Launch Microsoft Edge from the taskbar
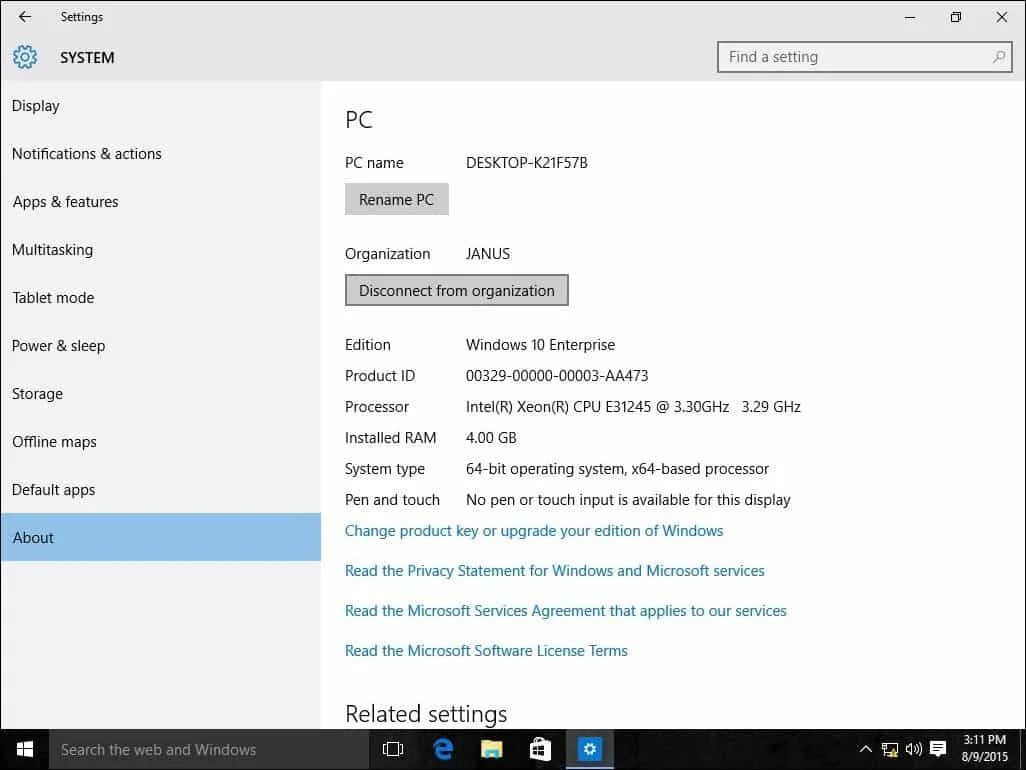This screenshot has width=1026, height=770. tap(443, 750)
